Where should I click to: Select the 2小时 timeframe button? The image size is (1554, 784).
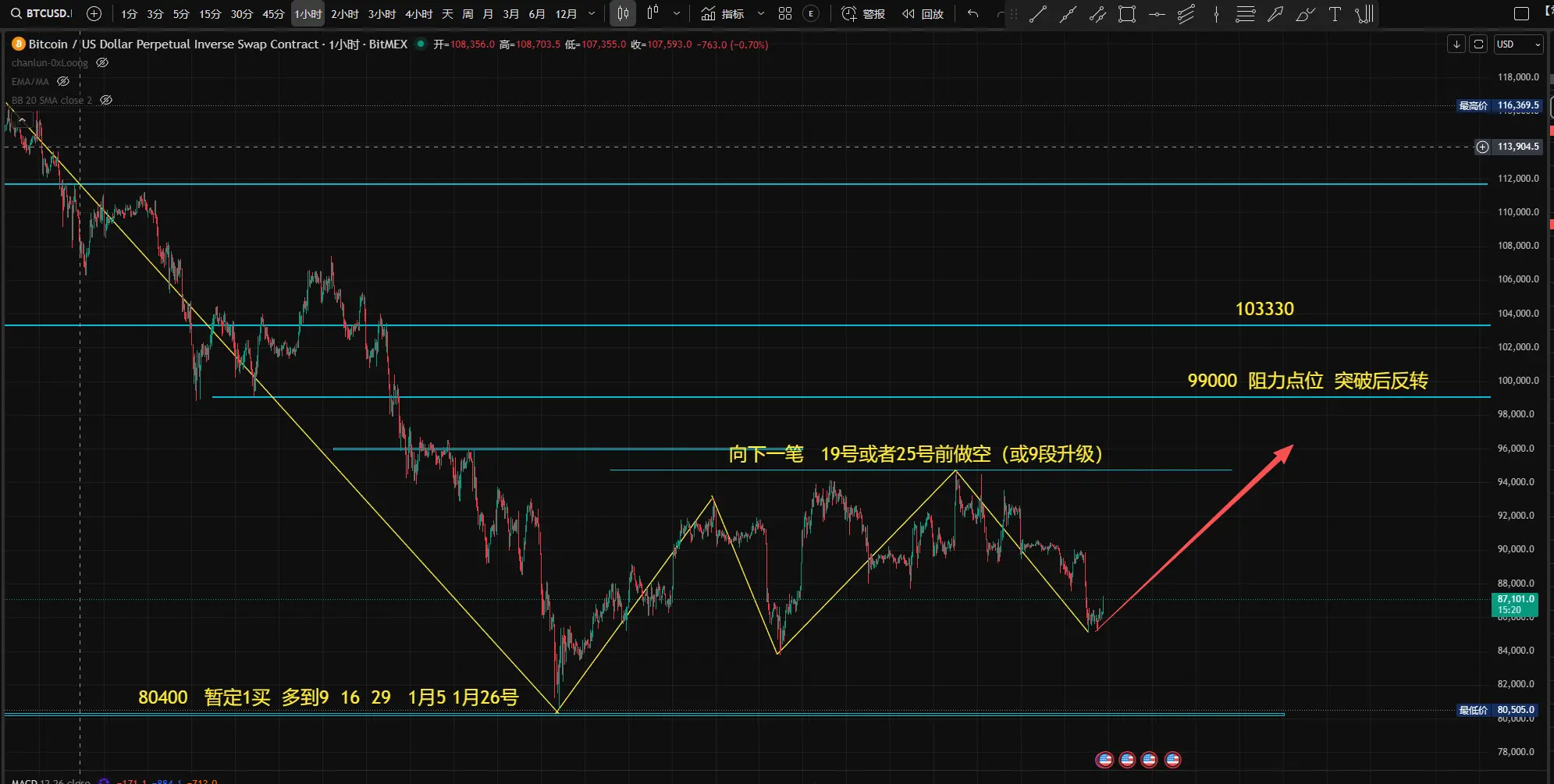pos(345,14)
